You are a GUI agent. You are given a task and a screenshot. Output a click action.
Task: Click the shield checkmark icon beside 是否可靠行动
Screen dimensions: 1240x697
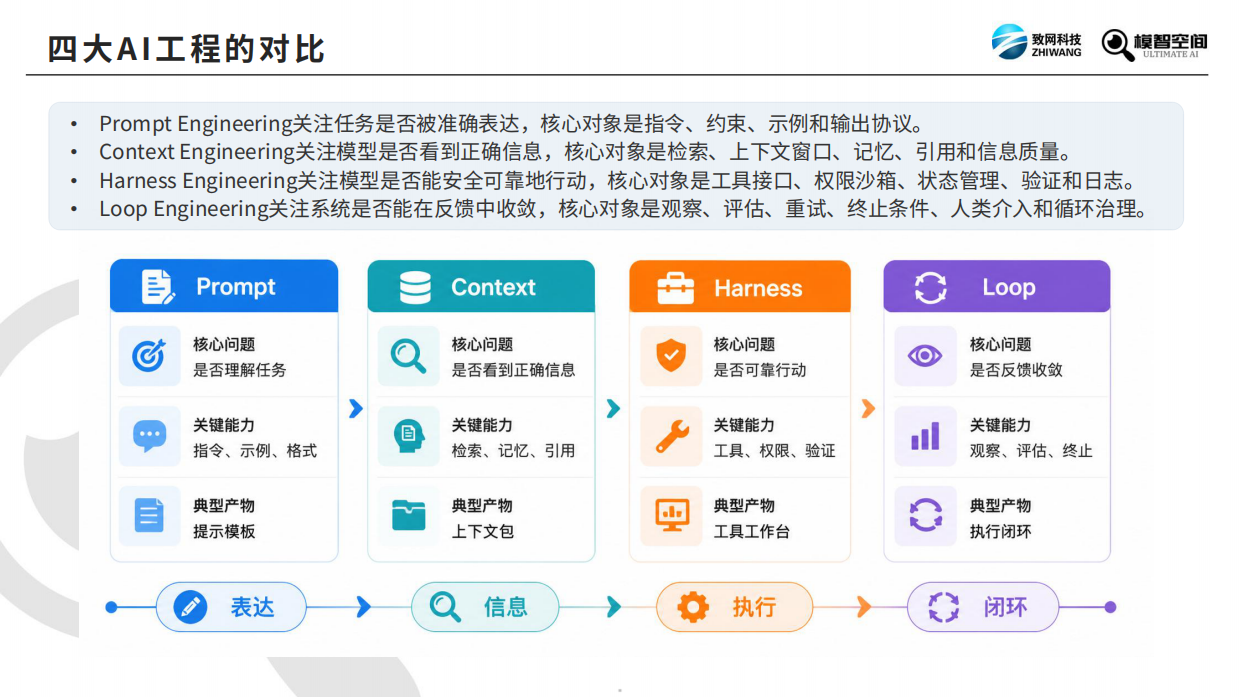point(670,356)
